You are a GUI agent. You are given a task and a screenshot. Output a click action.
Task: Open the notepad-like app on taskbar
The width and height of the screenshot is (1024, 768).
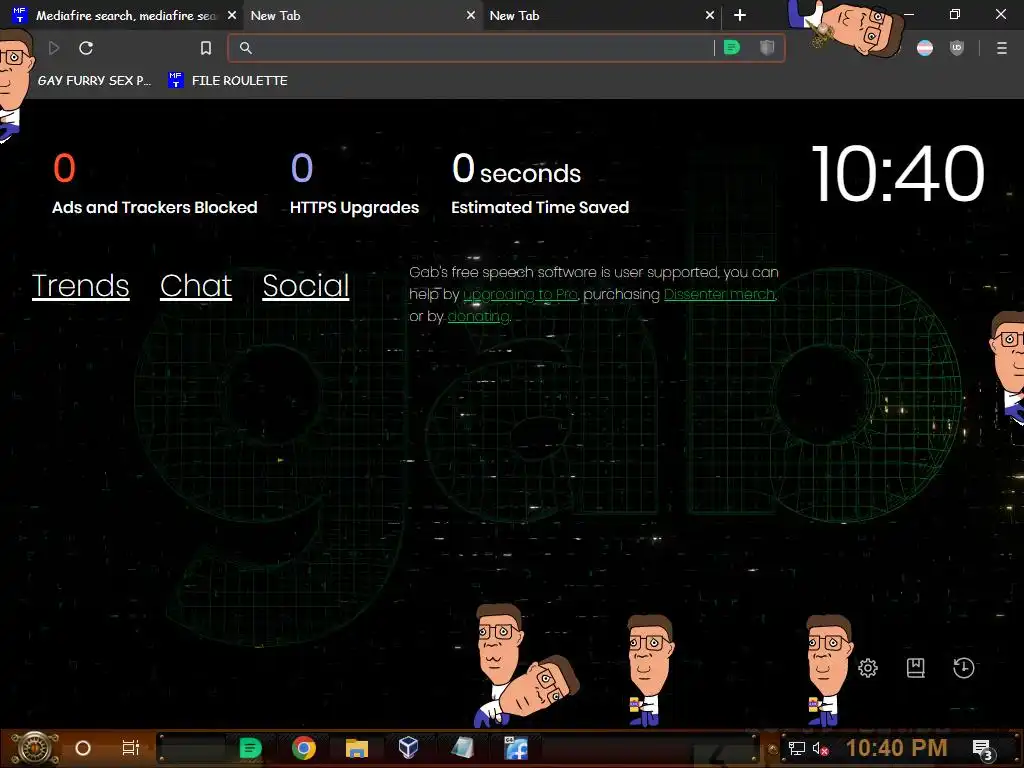[x=462, y=748]
